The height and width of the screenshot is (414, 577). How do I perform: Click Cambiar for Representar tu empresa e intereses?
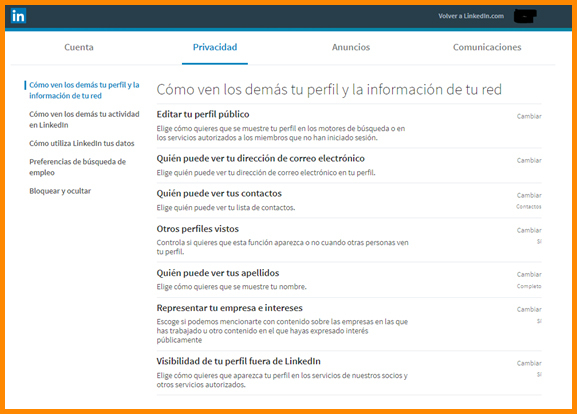coord(529,309)
